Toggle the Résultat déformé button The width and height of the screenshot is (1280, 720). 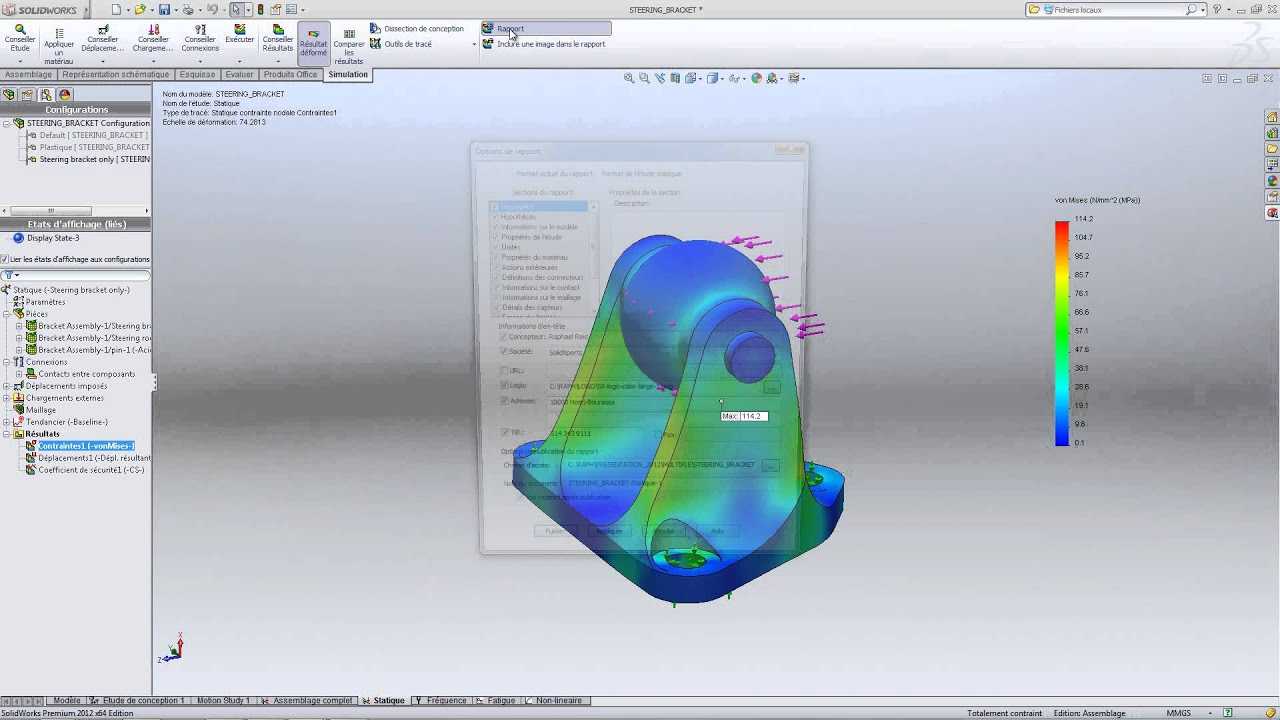tap(313, 43)
